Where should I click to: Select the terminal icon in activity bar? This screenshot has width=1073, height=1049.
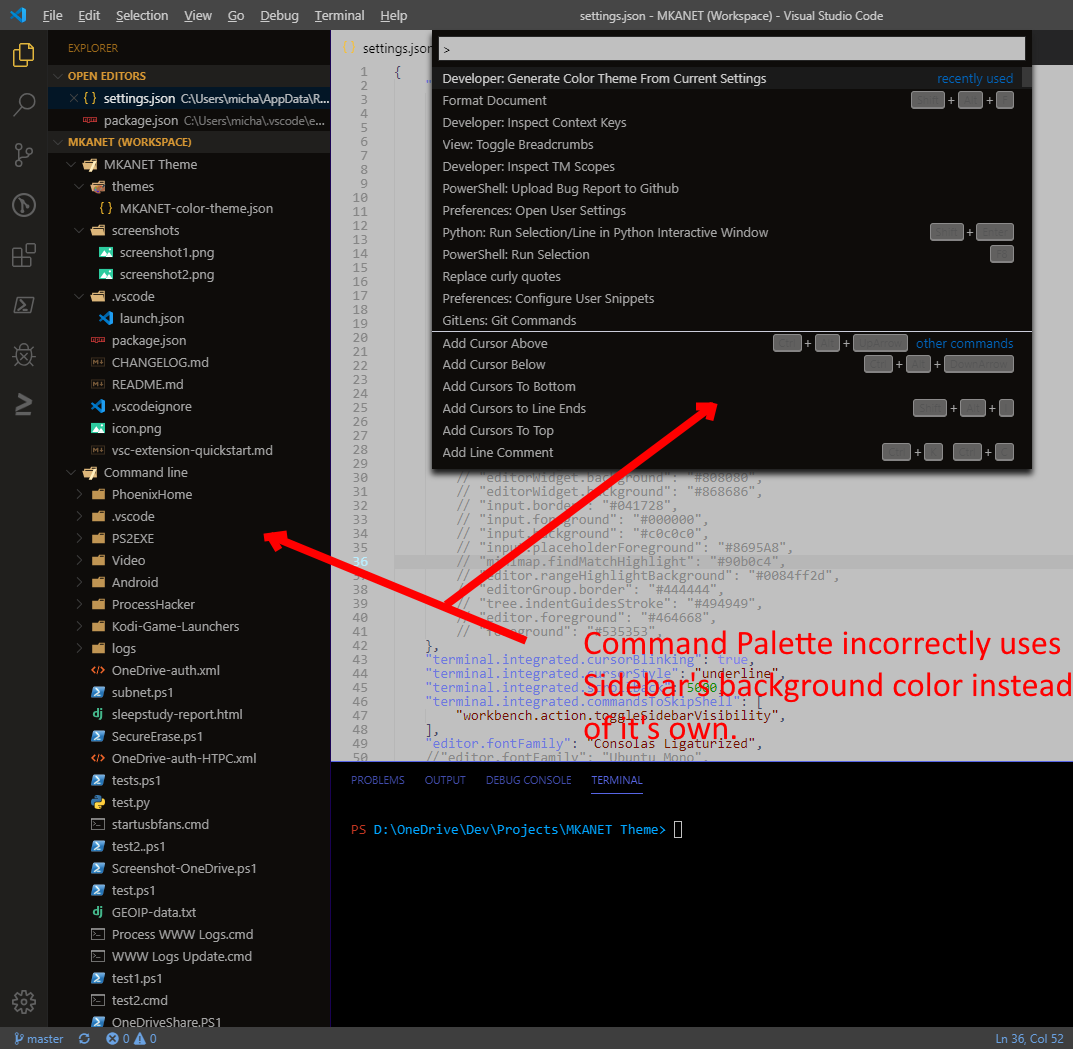23,305
